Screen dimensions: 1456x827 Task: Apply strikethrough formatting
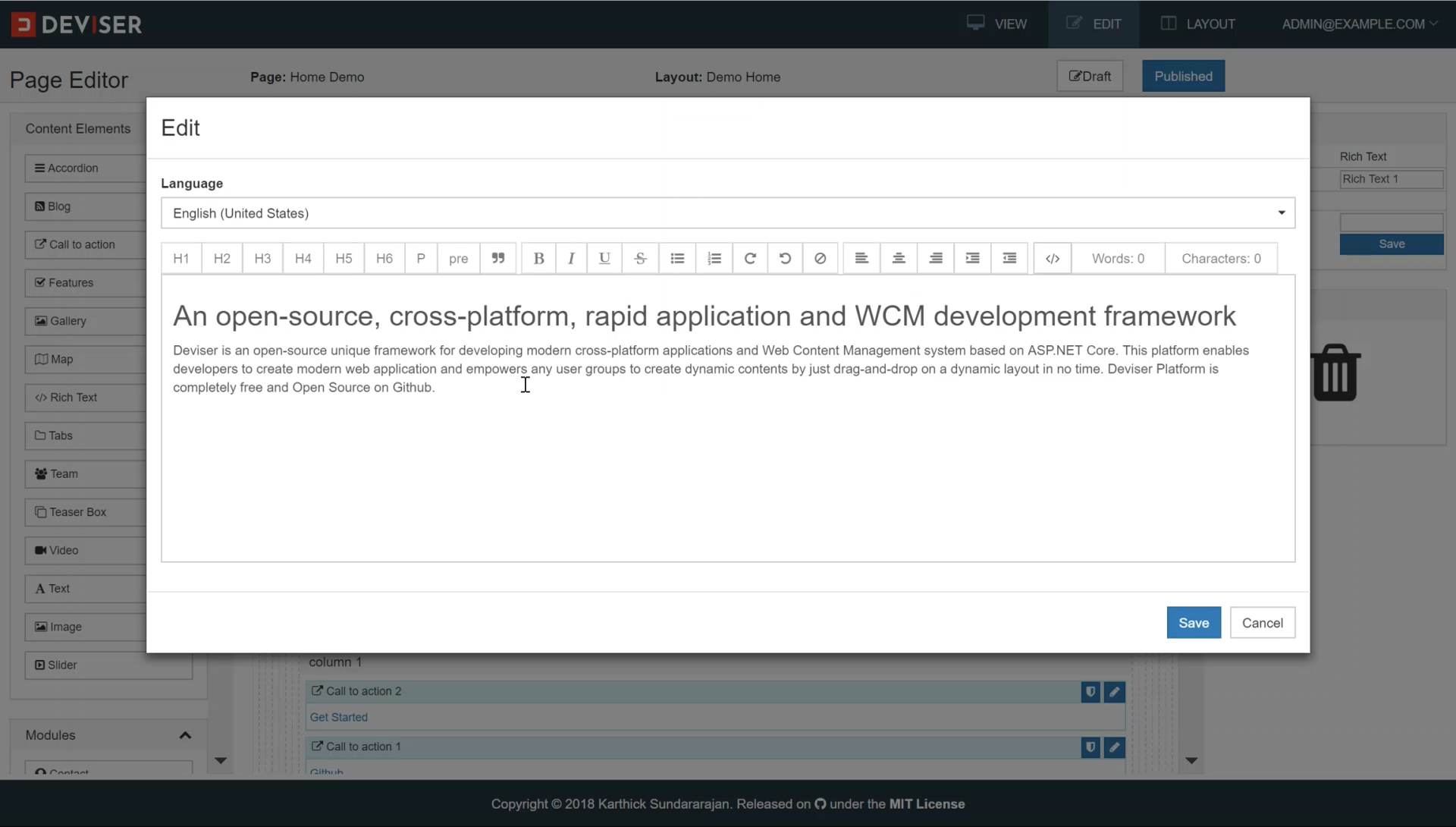(x=640, y=259)
